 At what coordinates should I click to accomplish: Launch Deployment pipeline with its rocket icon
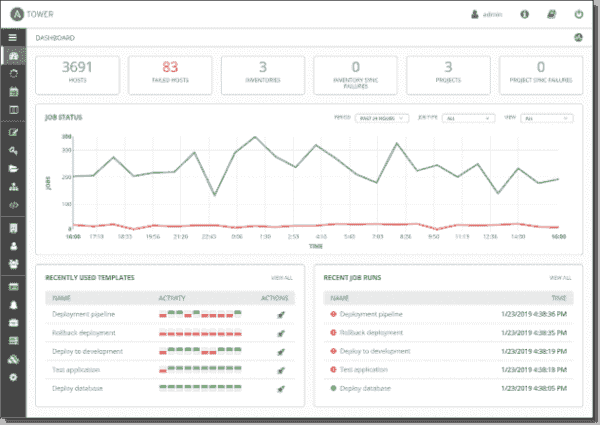tap(281, 314)
